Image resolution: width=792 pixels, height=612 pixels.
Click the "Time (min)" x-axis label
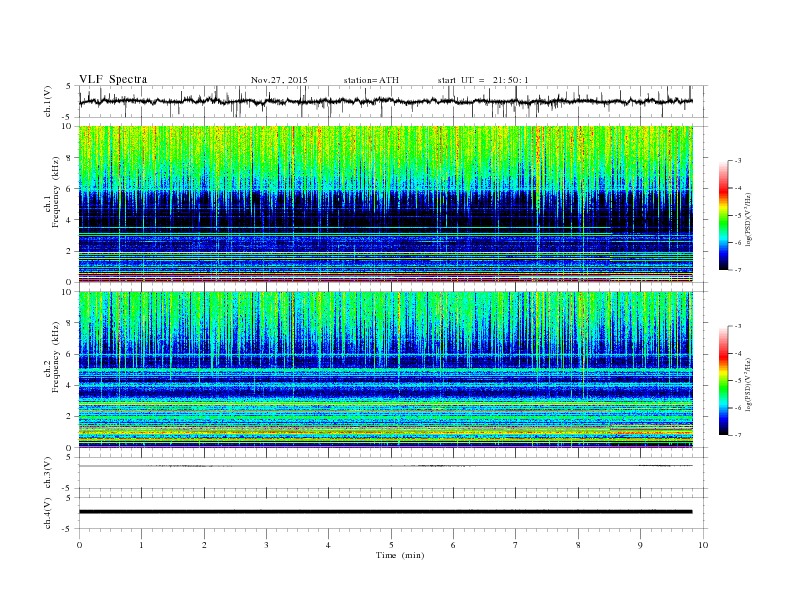(400, 555)
